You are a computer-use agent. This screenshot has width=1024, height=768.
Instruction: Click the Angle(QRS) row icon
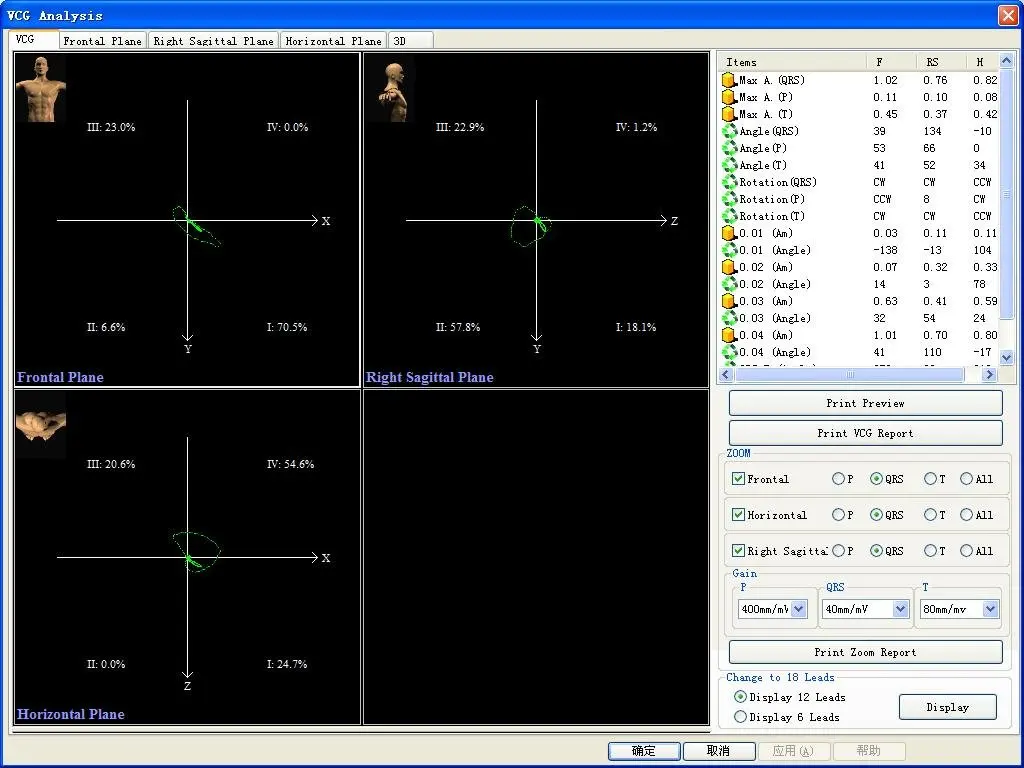click(729, 131)
